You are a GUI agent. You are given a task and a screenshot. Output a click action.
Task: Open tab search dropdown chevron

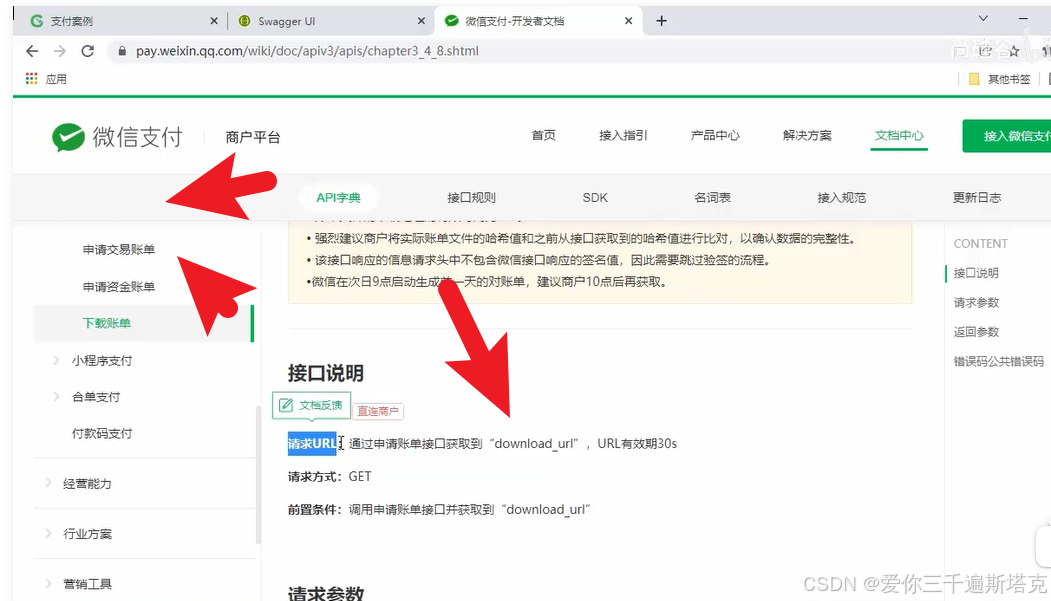point(983,19)
